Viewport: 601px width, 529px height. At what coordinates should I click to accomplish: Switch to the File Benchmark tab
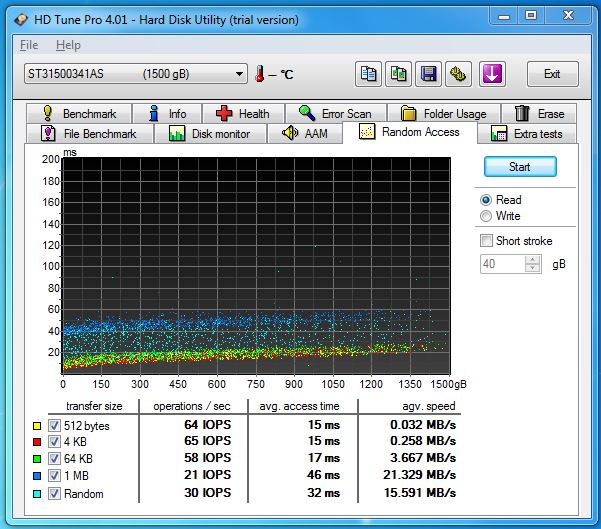coord(90,133)
